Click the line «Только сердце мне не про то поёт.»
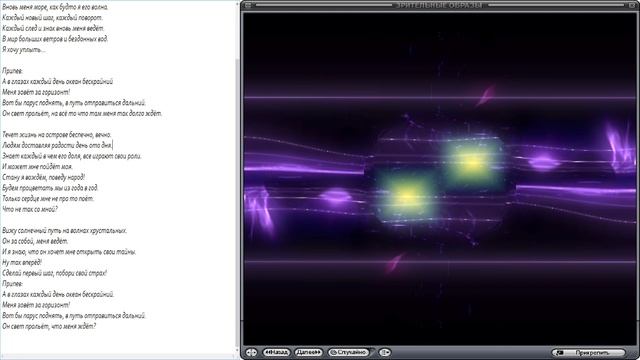 pyautogui.click(x=48, y=198)
